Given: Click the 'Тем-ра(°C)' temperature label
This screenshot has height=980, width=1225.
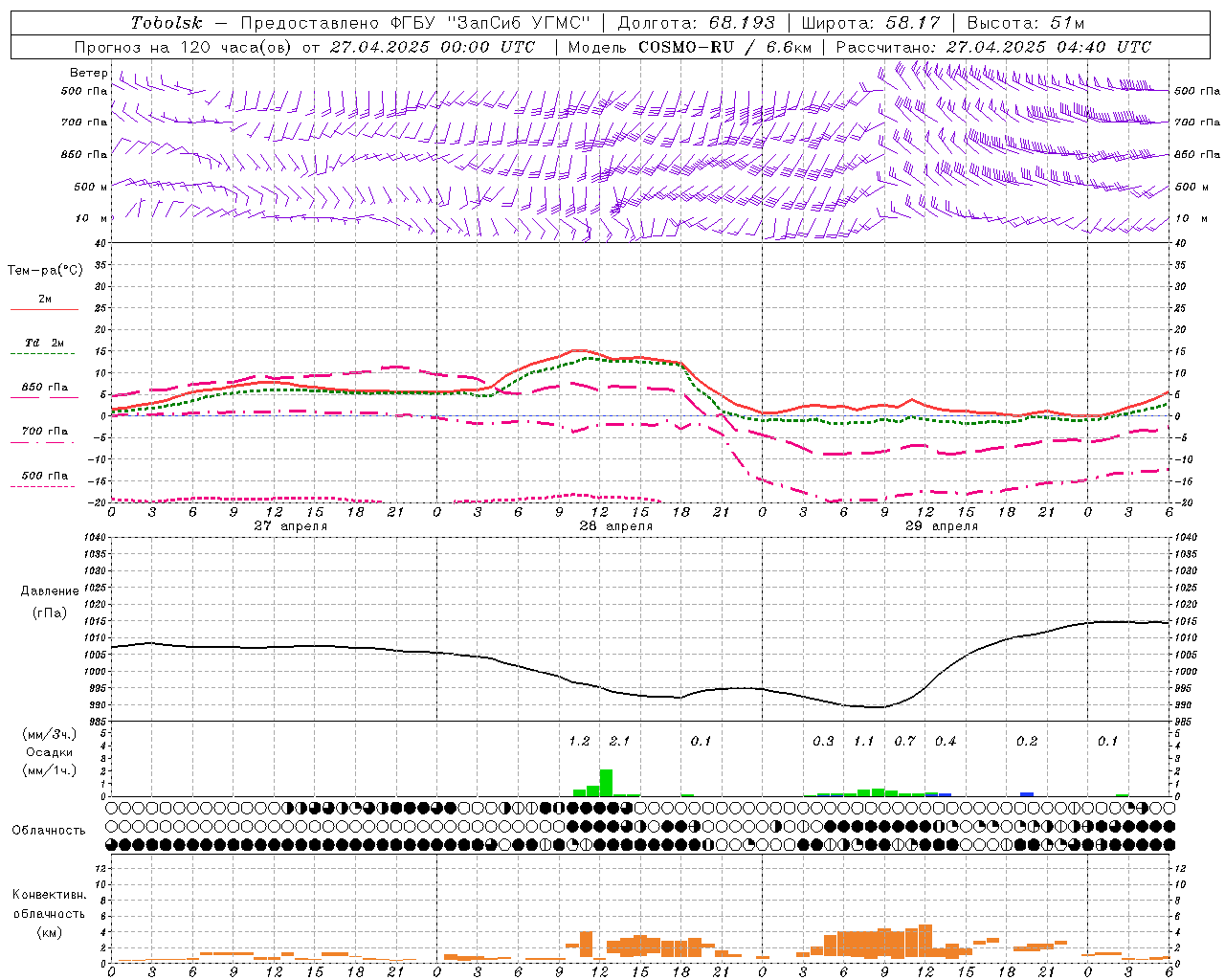Looking at the screenshot, I should point(45,271).
